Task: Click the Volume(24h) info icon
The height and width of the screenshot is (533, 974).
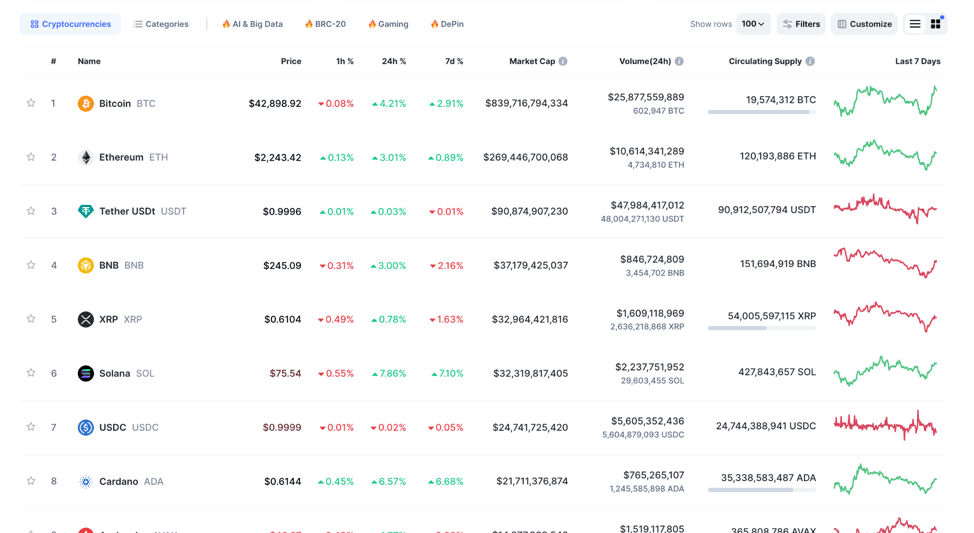Action: 679,62
